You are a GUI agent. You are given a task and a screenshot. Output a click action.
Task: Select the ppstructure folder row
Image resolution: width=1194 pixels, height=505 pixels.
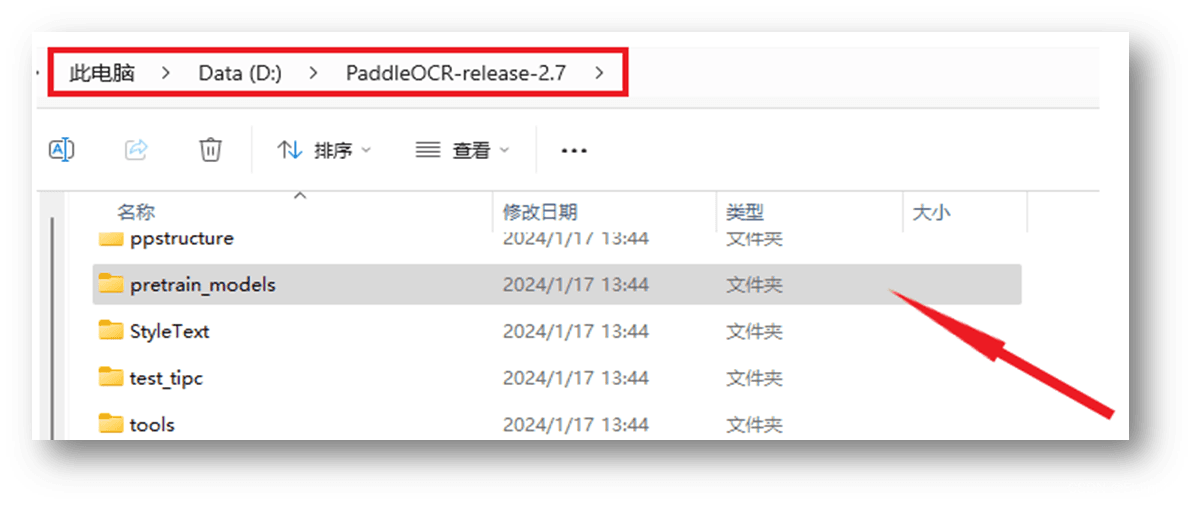pos(557,239)
